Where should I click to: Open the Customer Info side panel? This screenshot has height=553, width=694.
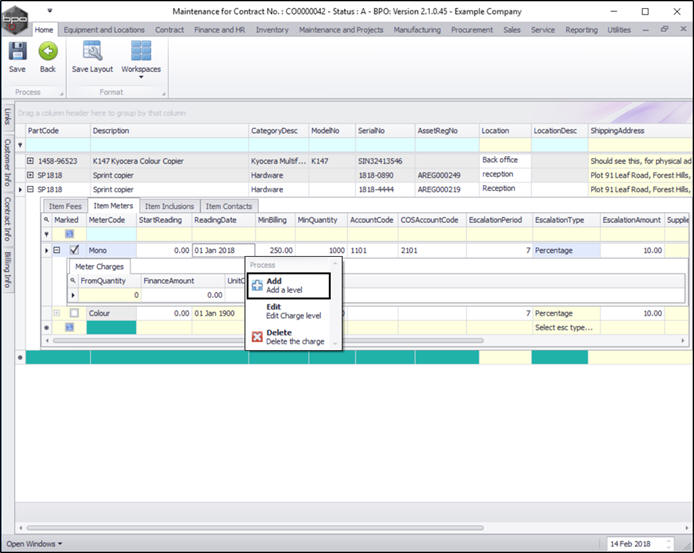point(7,163)
